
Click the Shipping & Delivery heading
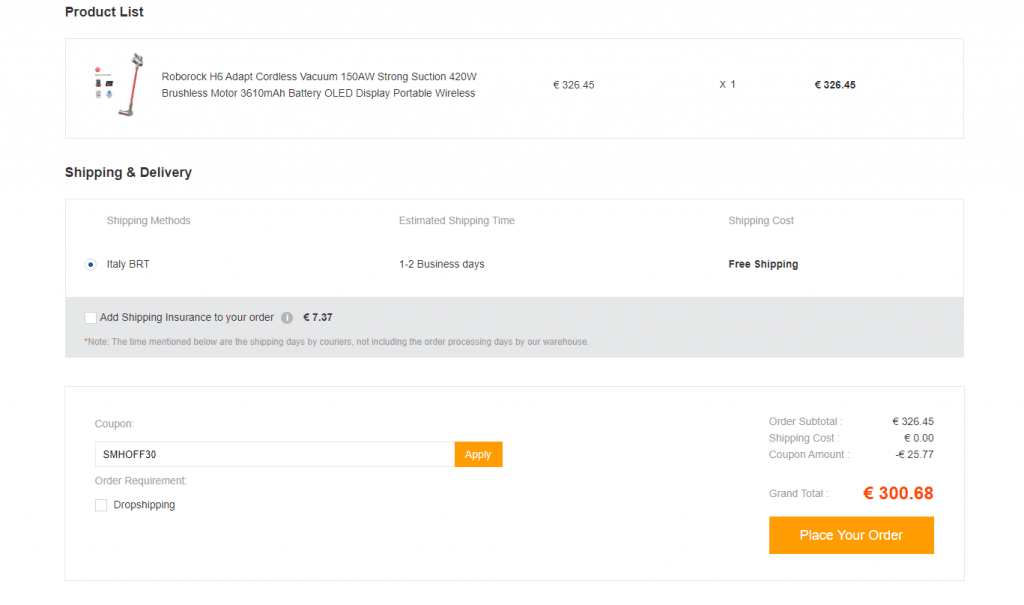point(128,172)
